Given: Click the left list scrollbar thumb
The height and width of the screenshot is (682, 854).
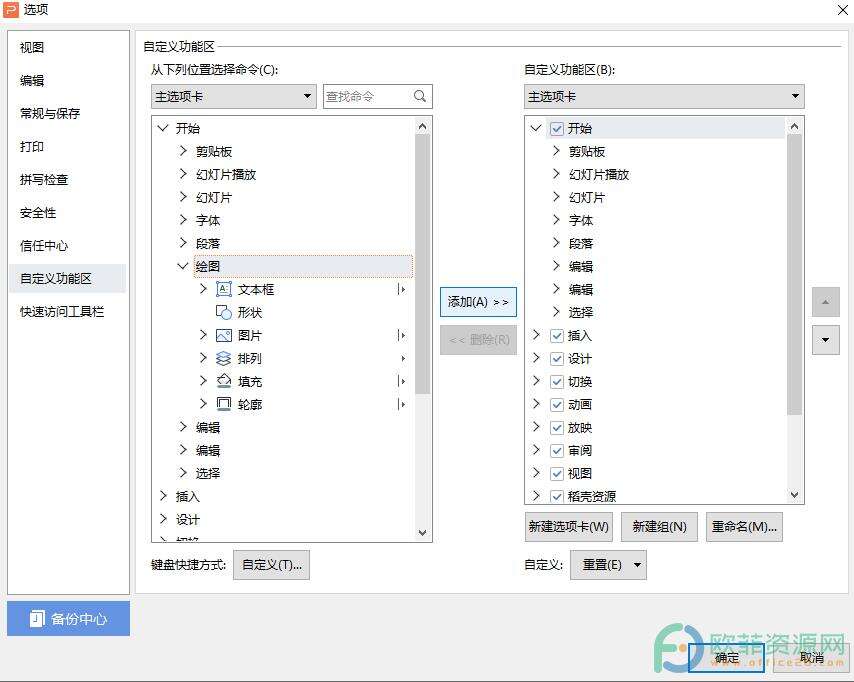Looking at the screenshot, I should point(422,264).
